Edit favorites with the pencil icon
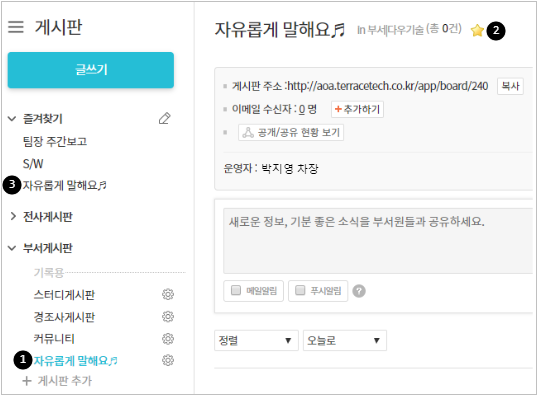537x395 pixels. (164, 119)
